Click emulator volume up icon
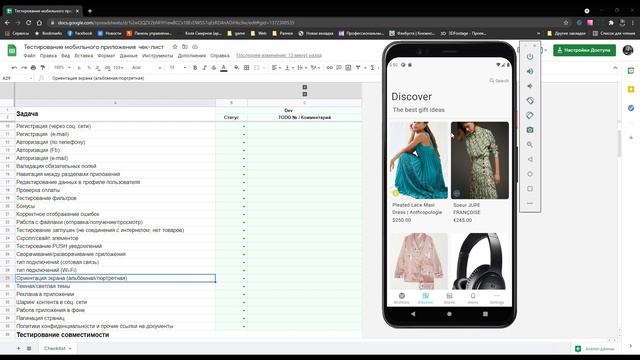Image resolution: width=640 pixels, height=360 pixels. 530,71
